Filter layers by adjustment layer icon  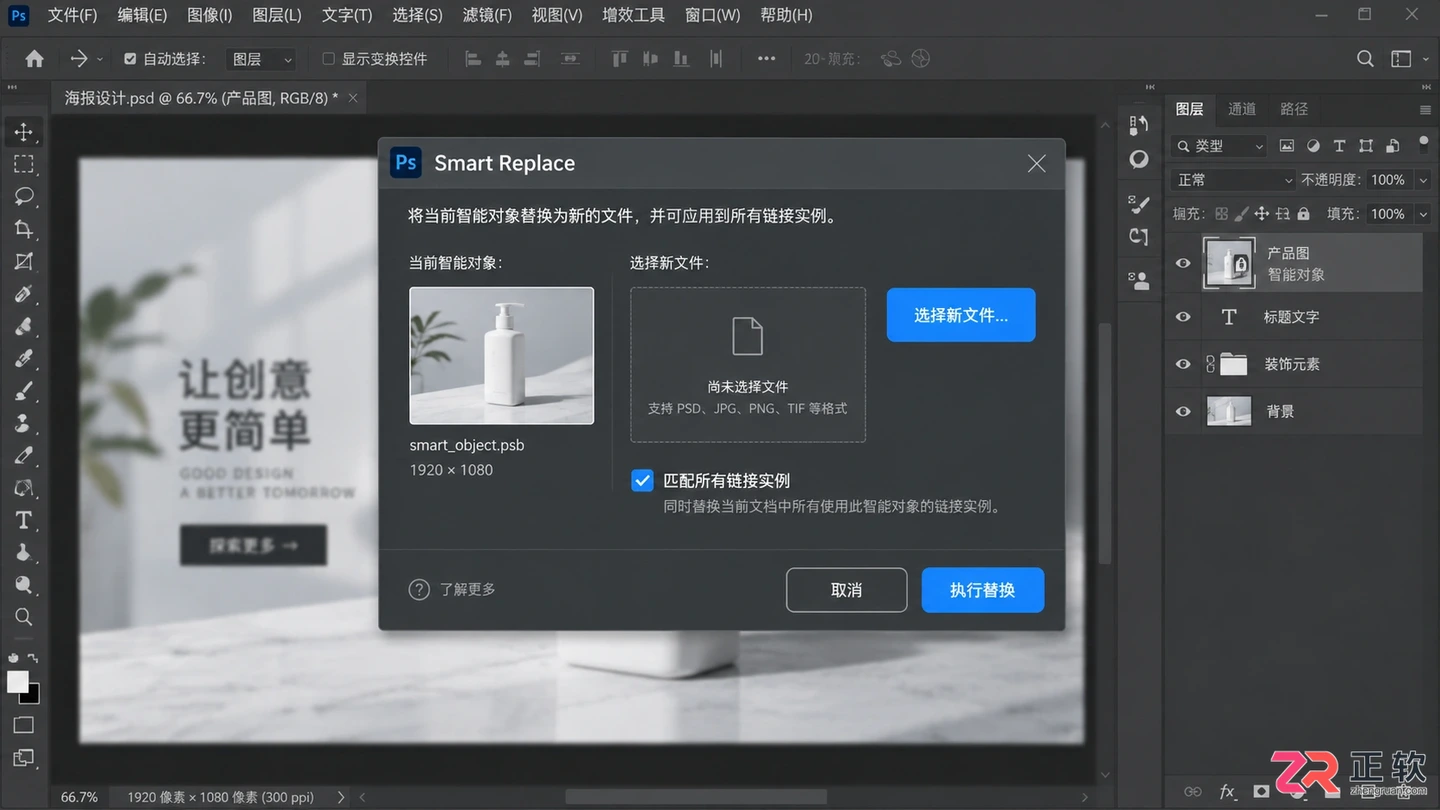click(1313, 146)
